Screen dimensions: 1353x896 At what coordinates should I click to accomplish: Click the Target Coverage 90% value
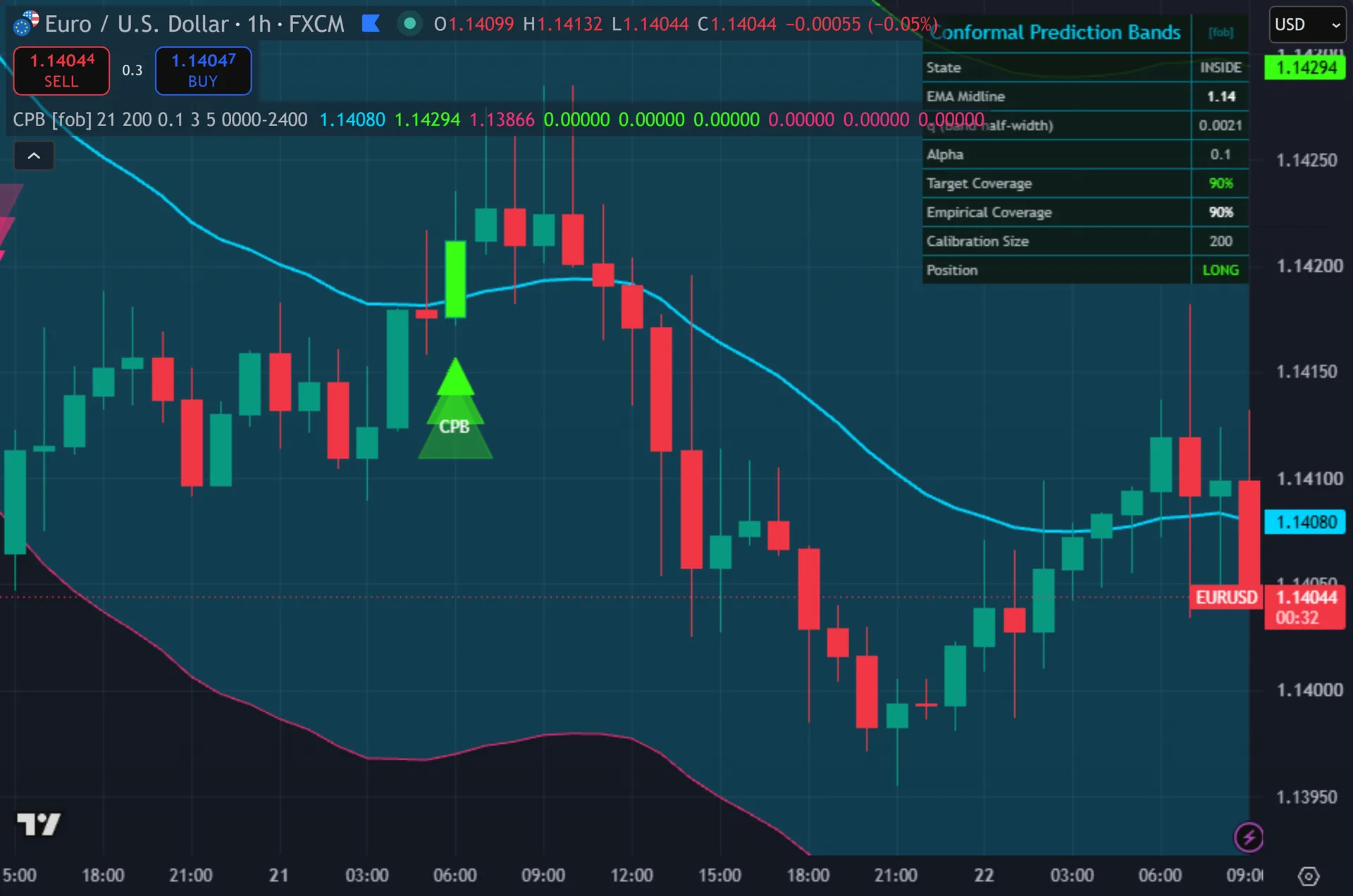point(1221,183)
